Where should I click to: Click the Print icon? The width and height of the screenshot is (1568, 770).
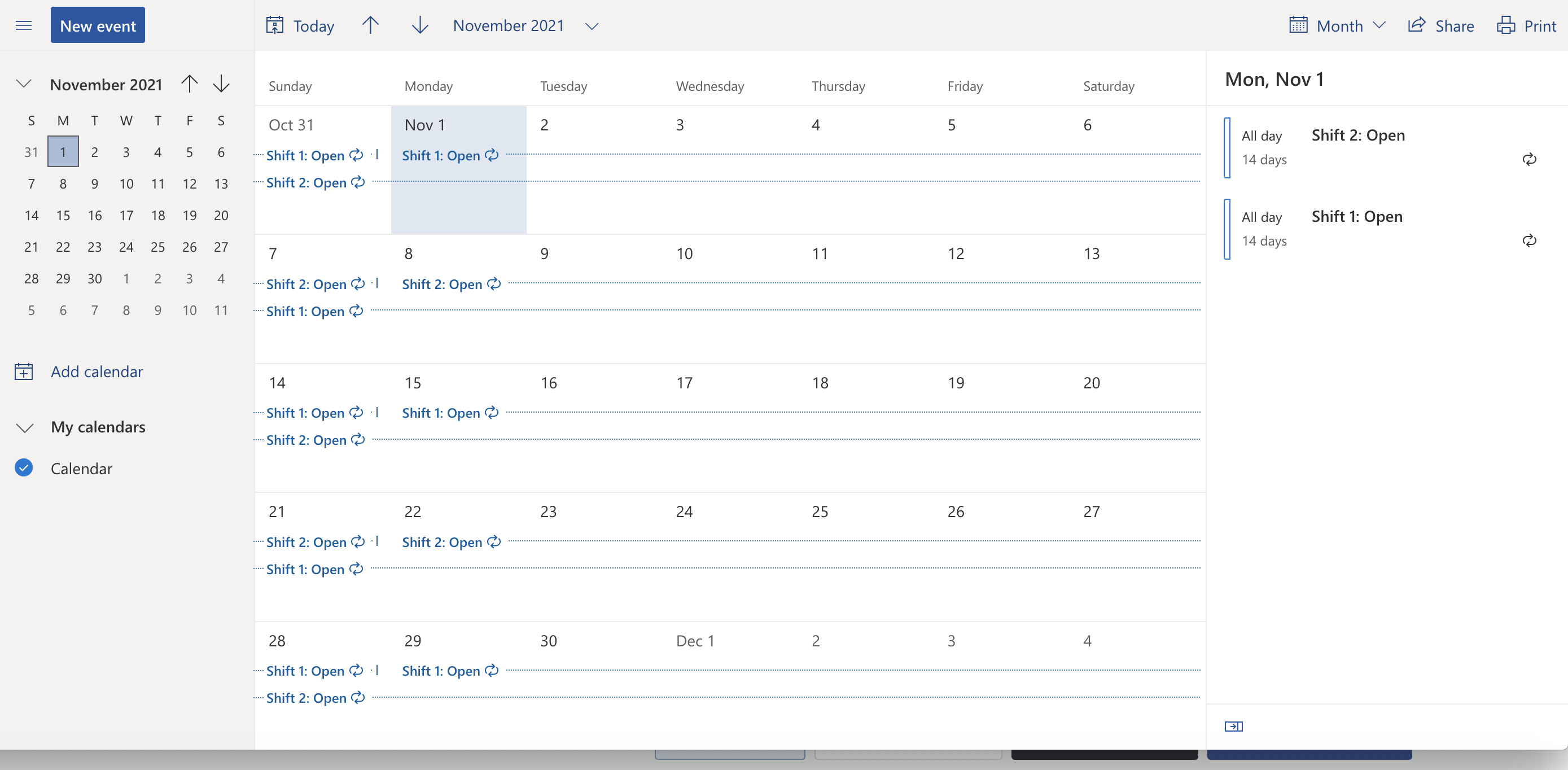[x=1506, y=25]
